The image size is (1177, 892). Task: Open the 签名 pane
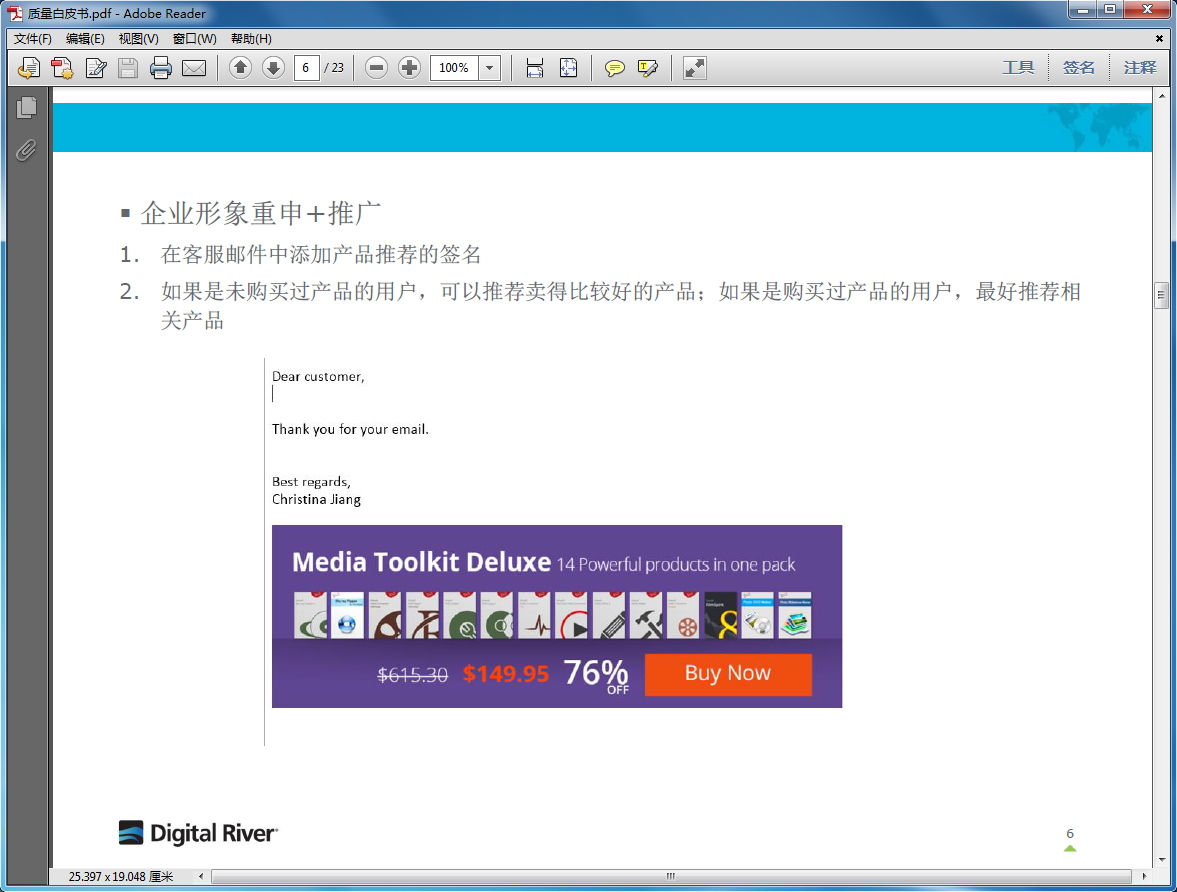1079,68
